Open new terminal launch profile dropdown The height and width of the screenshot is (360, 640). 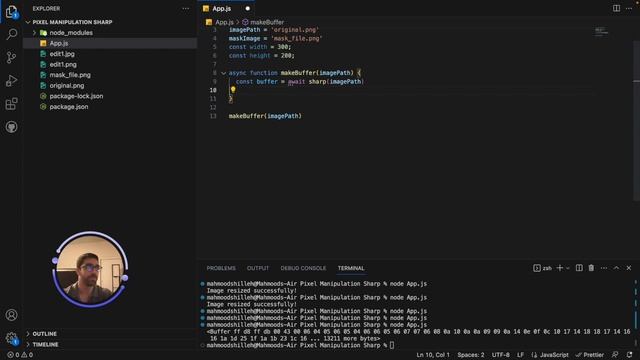pos(568,268)
